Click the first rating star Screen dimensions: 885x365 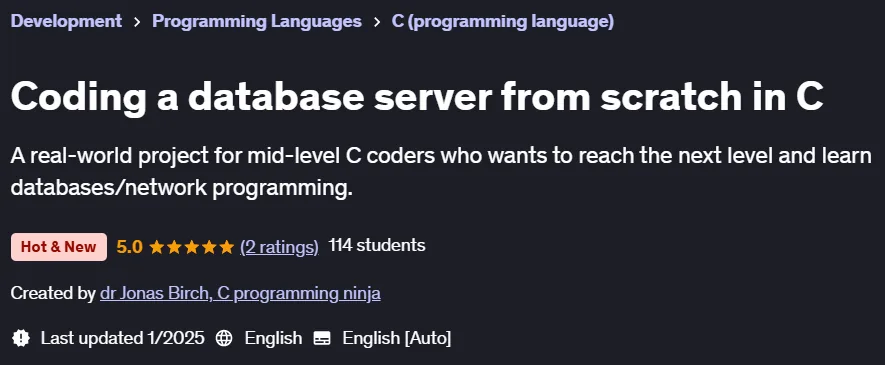click(157, 247)
